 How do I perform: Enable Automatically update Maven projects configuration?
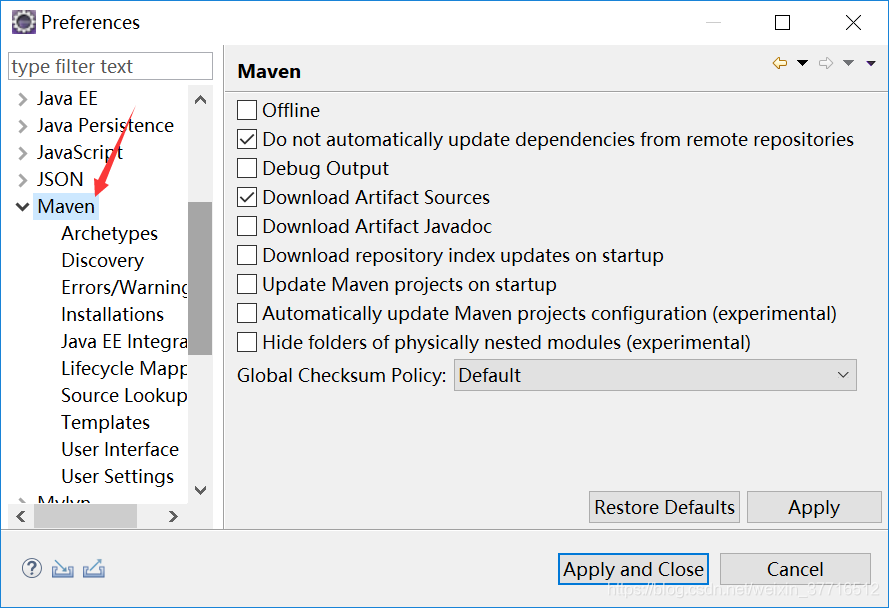[247, 313]
